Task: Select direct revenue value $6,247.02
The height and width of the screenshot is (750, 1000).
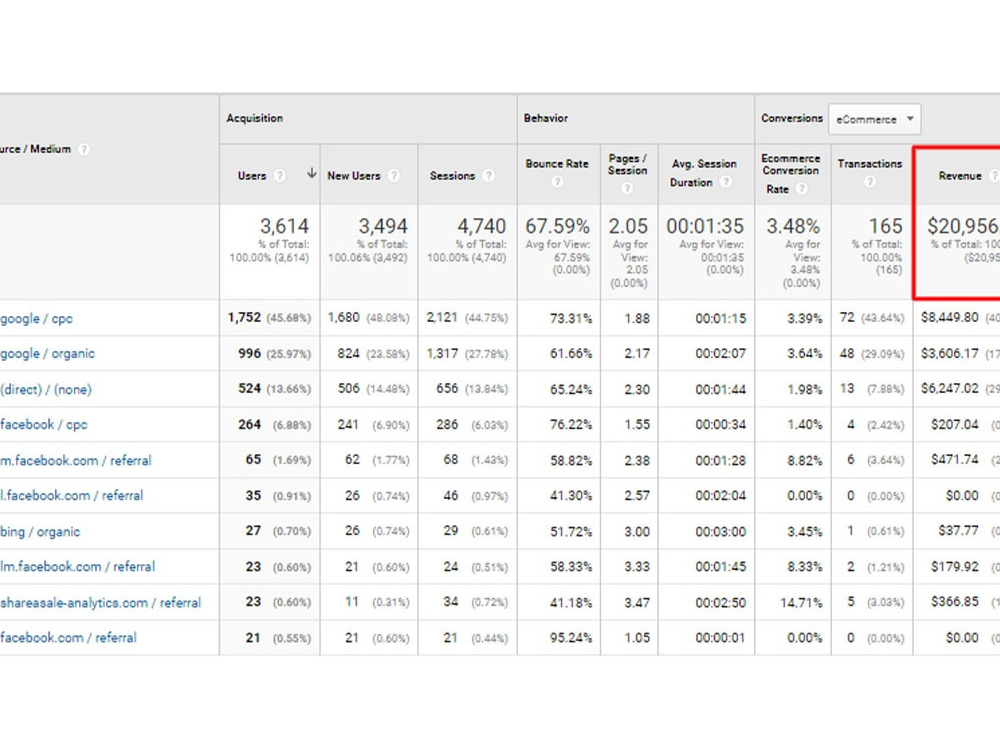Action: (x=950, y=388)
